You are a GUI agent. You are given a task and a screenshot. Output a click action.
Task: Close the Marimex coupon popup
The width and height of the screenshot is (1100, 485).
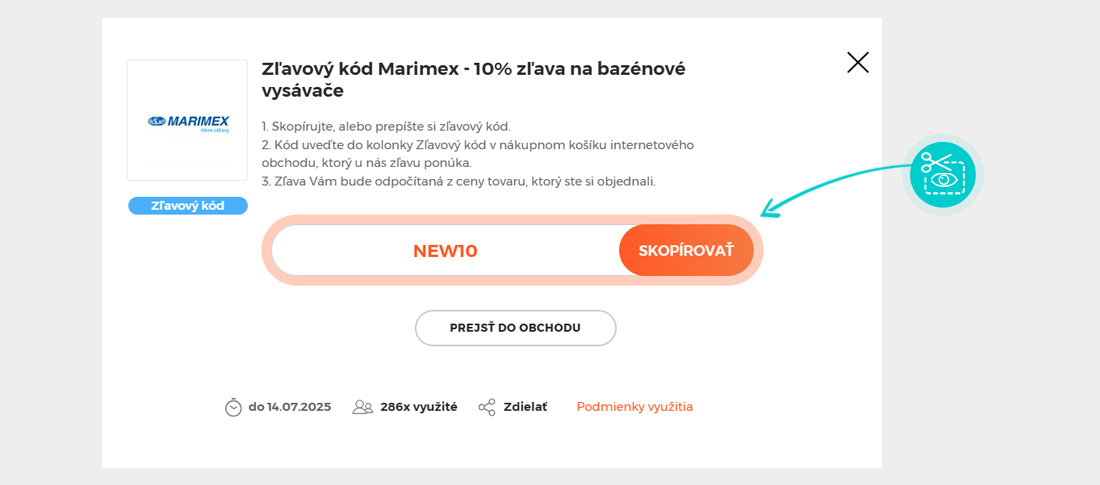click(x=858, y=62)
